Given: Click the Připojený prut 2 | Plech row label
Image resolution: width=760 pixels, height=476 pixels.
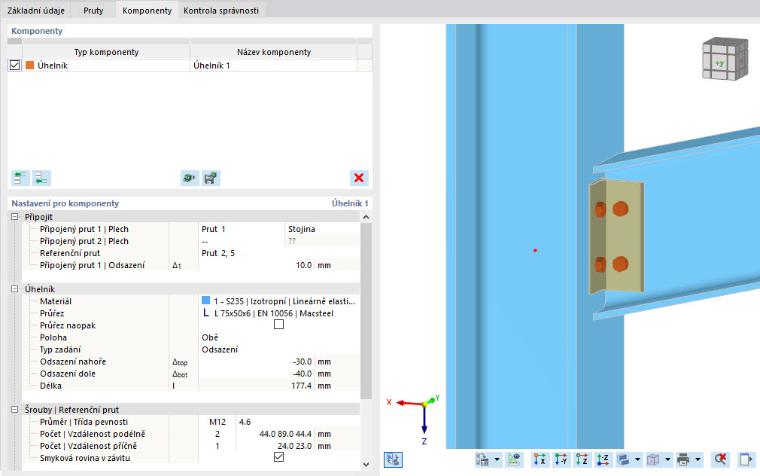Looking at the screenshot, I should [x=84, y=241].
